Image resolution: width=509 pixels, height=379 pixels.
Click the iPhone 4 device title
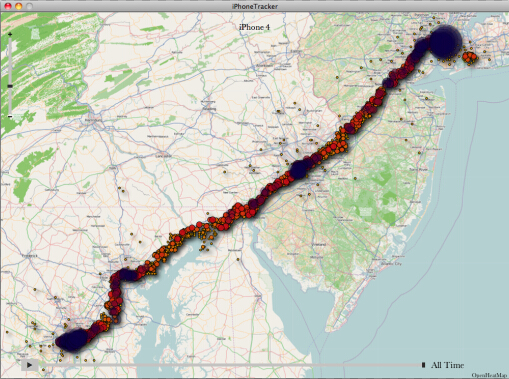(254, 27)
